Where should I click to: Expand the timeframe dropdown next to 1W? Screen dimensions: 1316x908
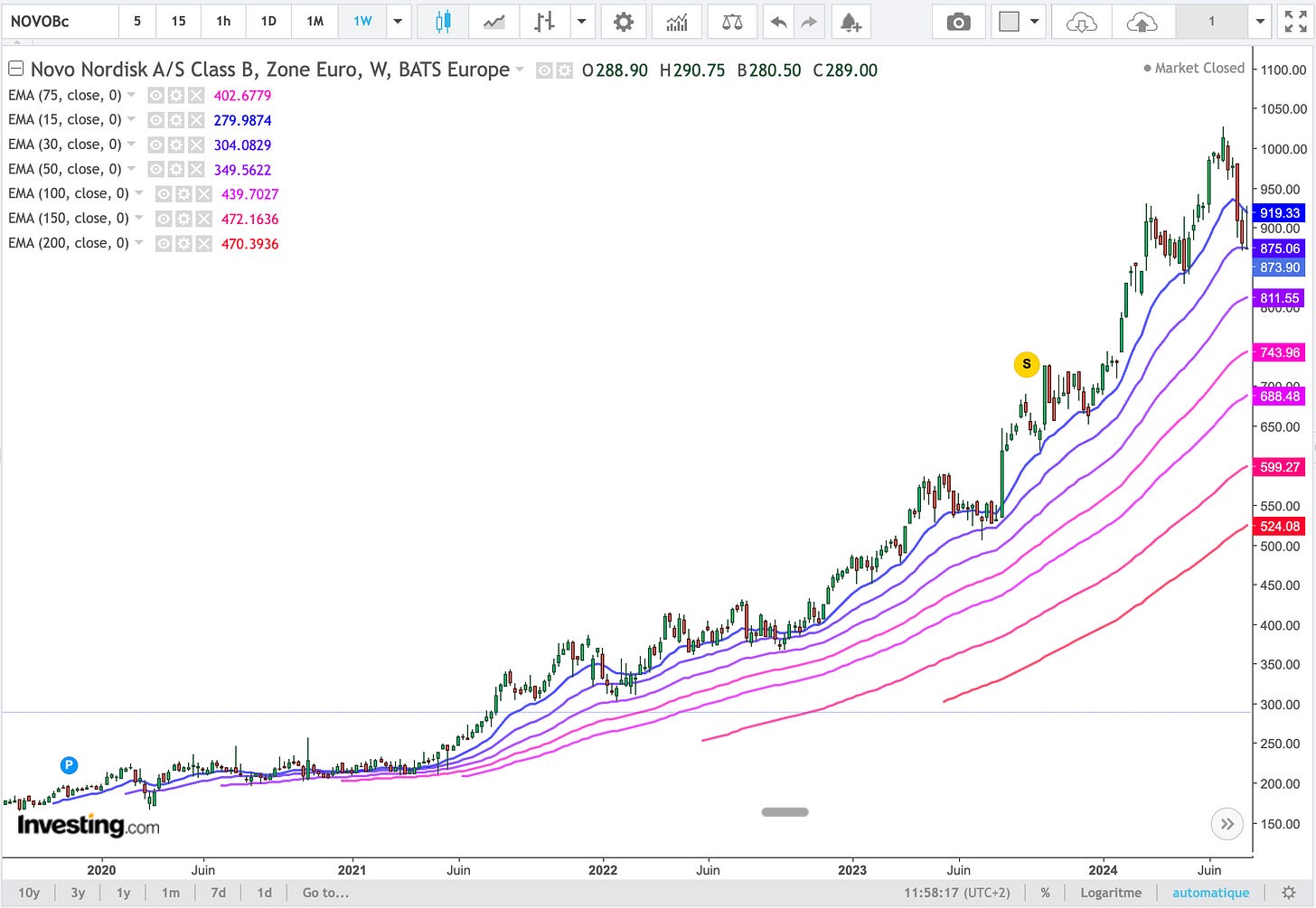pyautogui.click(x=398, y=22)
